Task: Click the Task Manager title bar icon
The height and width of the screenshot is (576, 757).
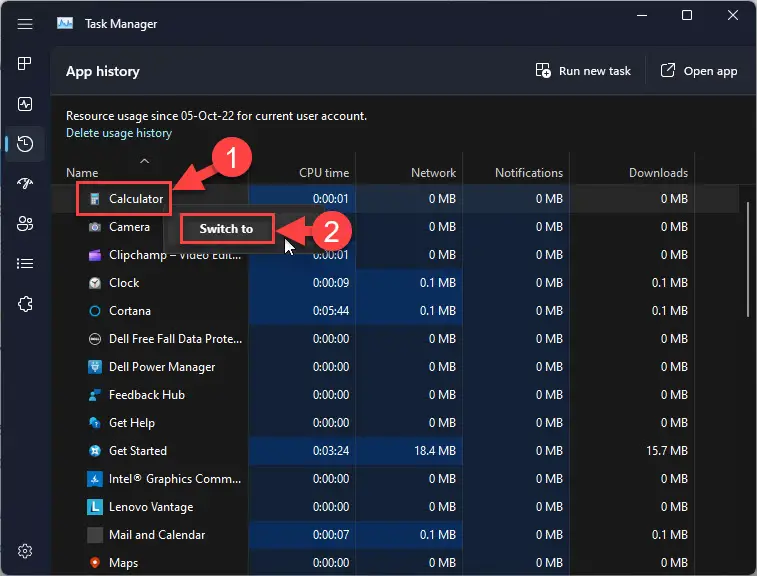Action: pos(65,23)
